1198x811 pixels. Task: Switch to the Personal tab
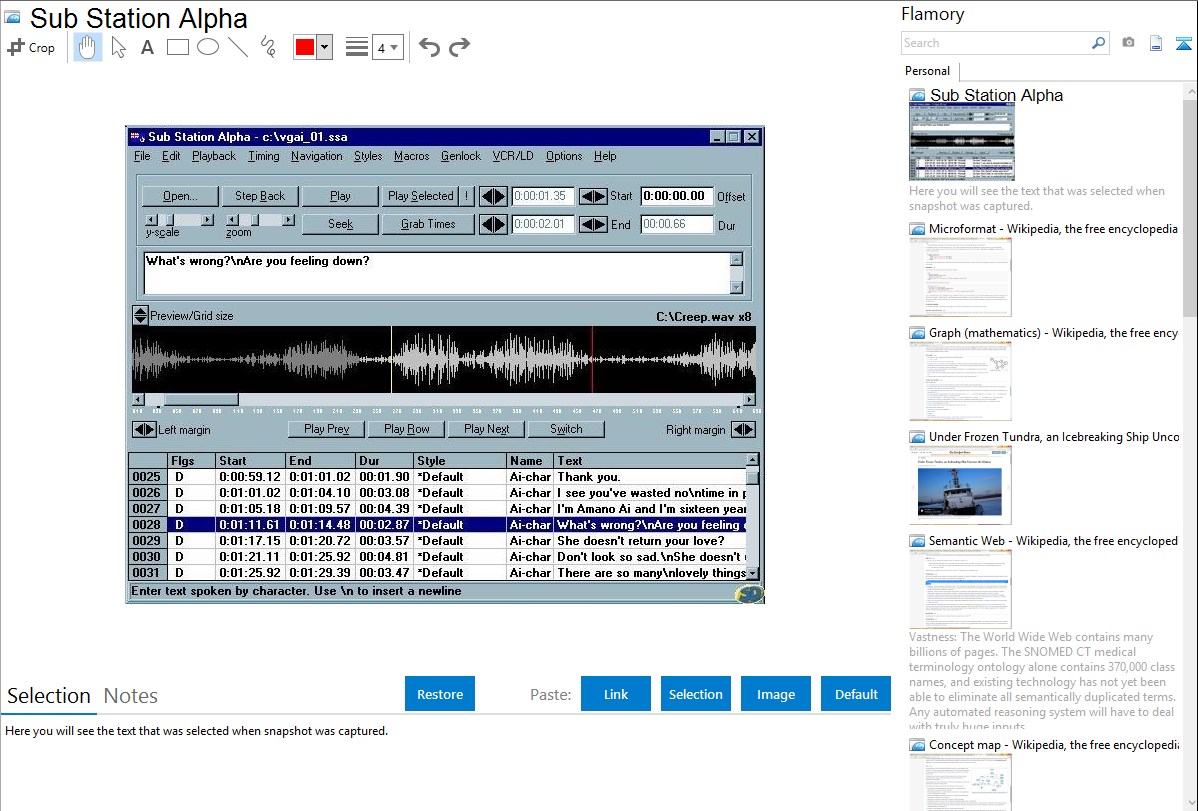point(928,71)
